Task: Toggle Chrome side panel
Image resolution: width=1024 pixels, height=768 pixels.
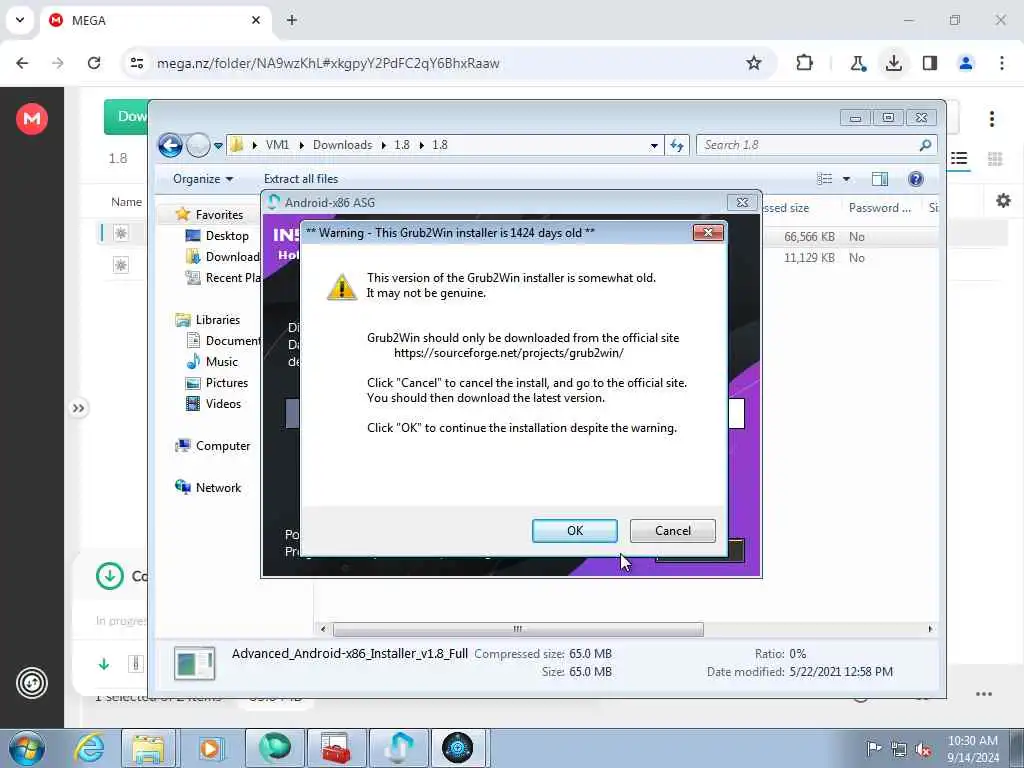Action: tap(930, 63)
